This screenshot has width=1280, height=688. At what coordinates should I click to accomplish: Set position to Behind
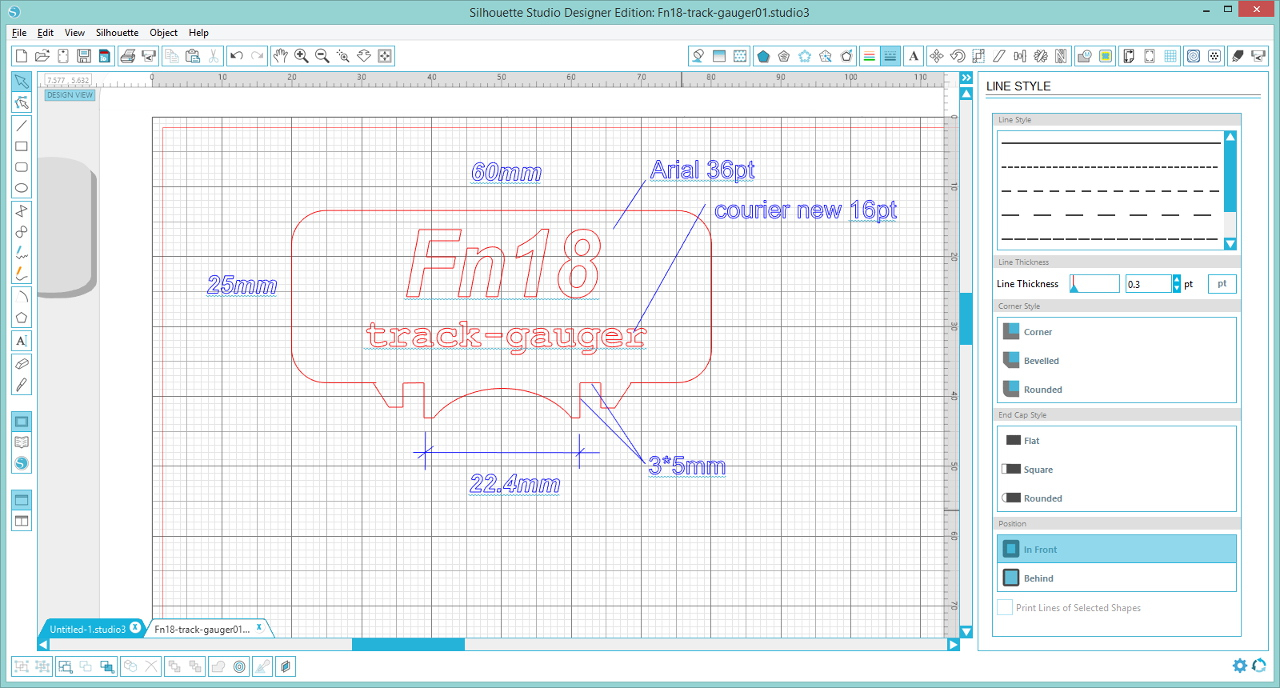(1117, 578)
